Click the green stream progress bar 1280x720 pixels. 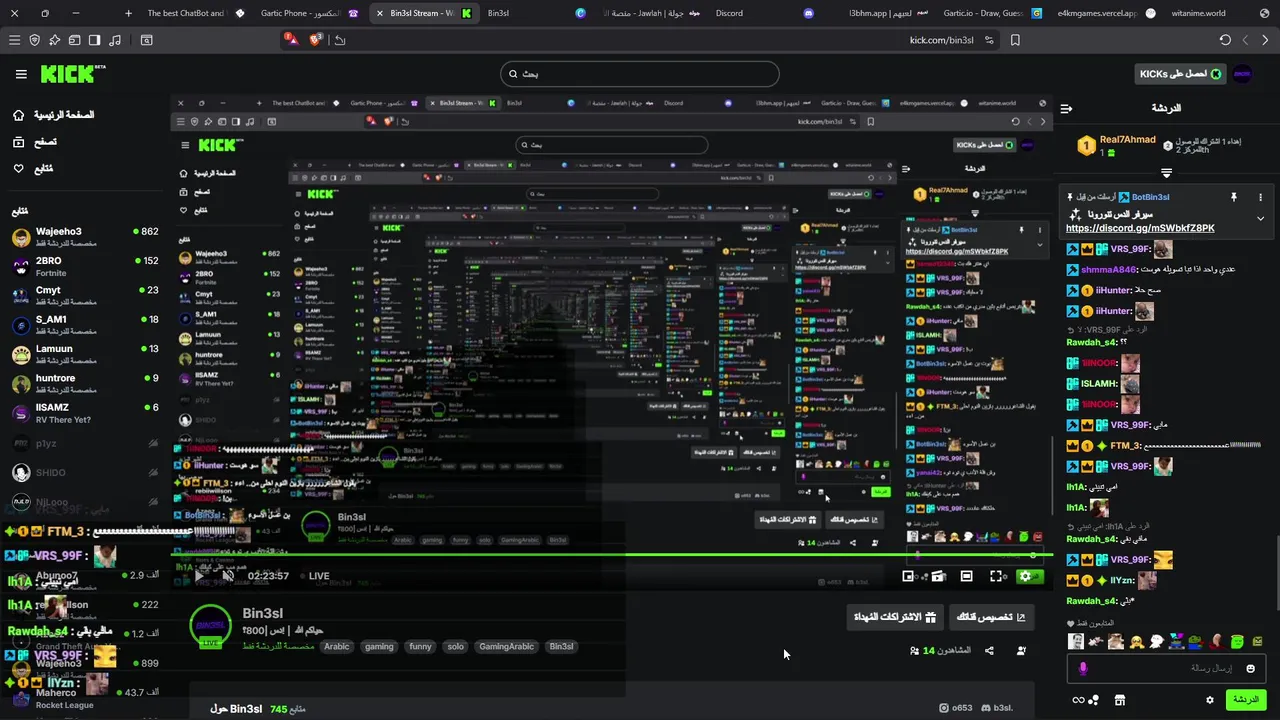tap(610, 555)
